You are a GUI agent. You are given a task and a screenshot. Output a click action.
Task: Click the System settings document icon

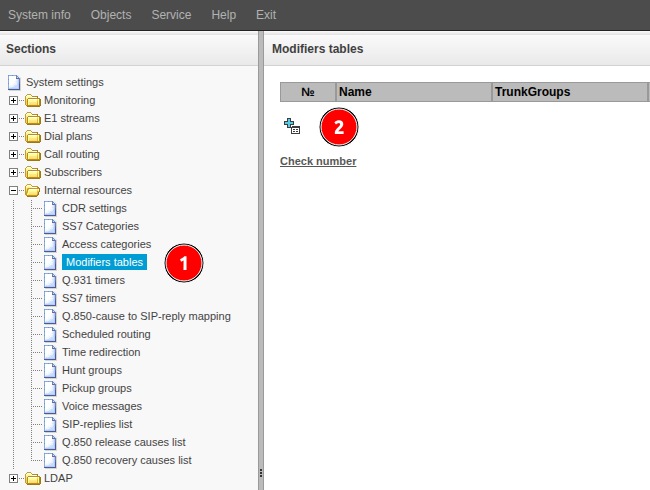tap(14, 82)
